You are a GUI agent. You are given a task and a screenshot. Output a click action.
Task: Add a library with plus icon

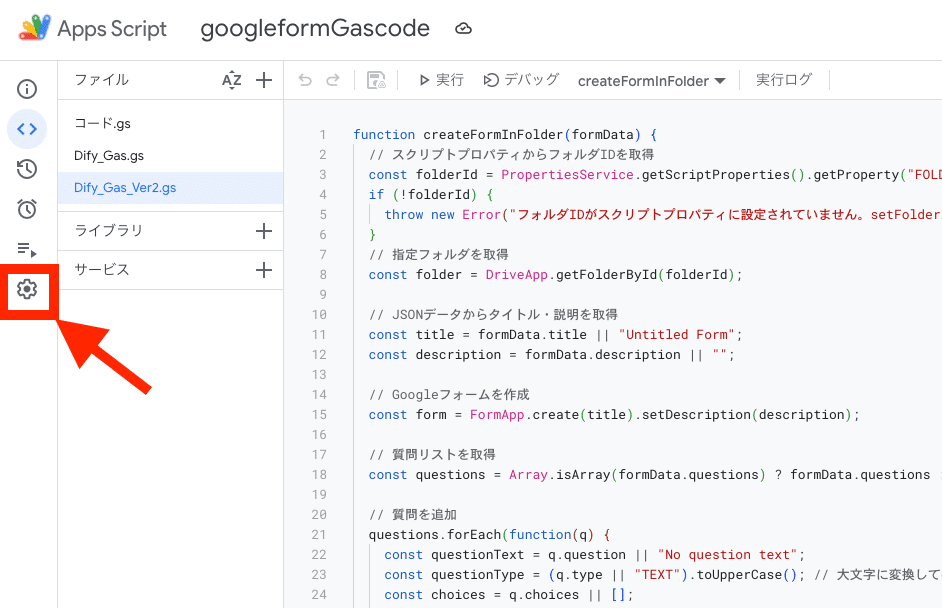(264, 231)
